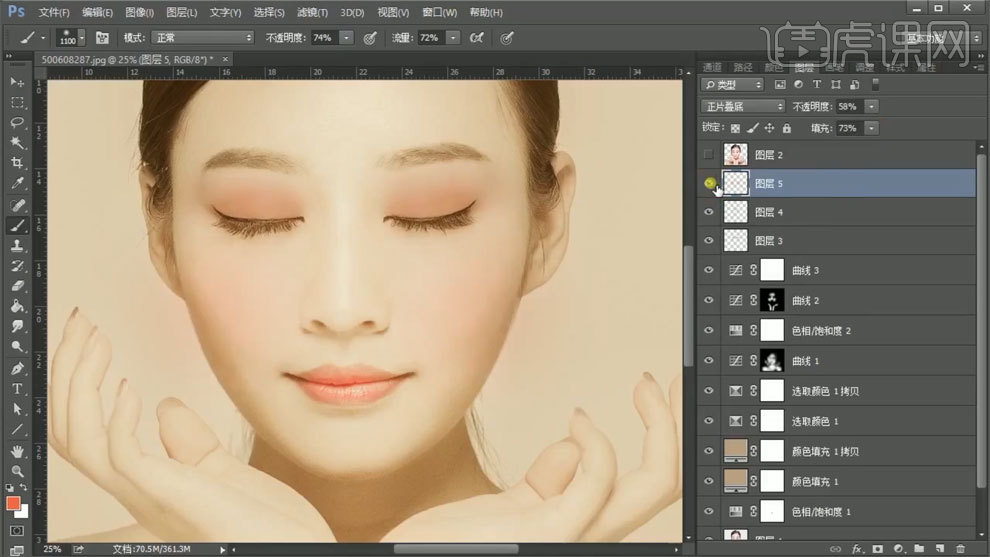This screenshot has height=557, width=990.
Task: Open the layer 不透明度 58% slider arrow
Action: 872,106
